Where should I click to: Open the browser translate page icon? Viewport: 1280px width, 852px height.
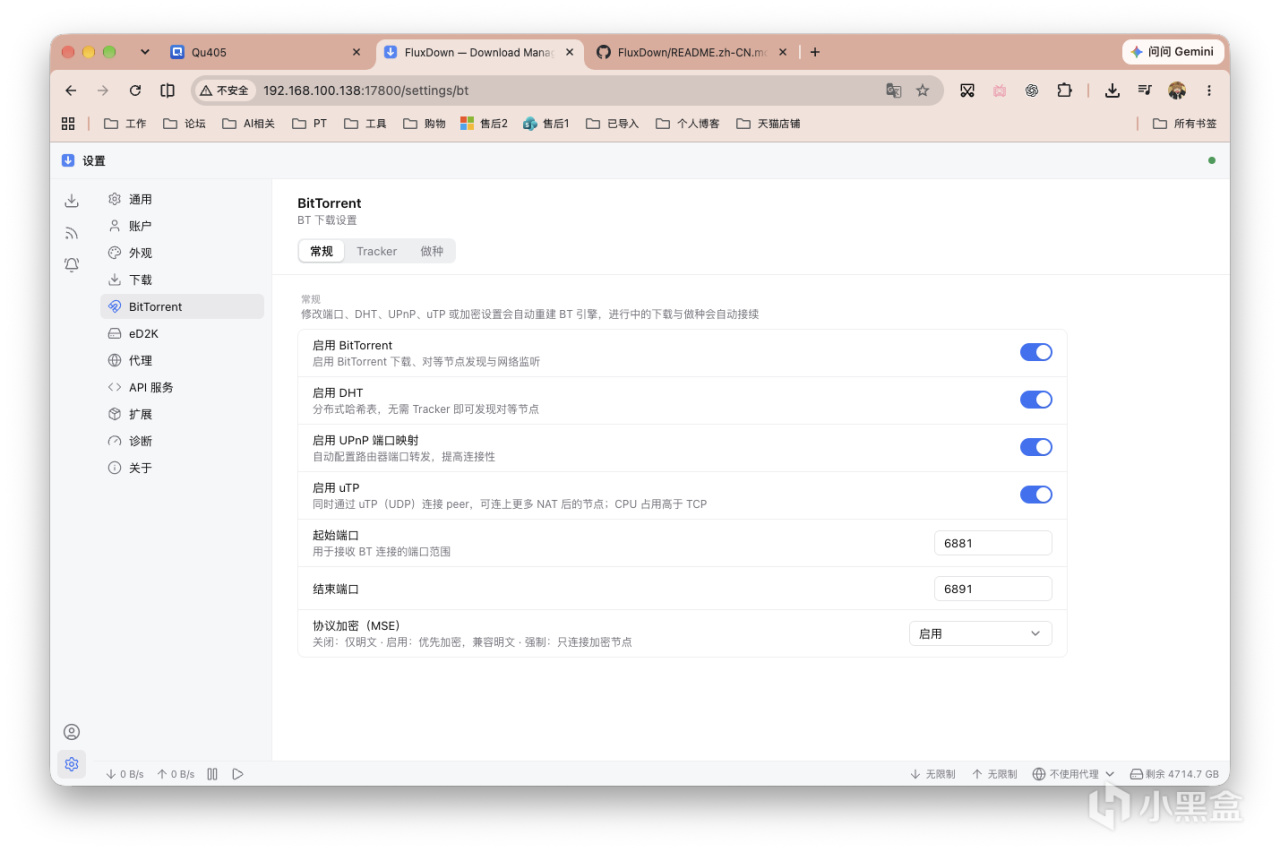tap(894, 90)
